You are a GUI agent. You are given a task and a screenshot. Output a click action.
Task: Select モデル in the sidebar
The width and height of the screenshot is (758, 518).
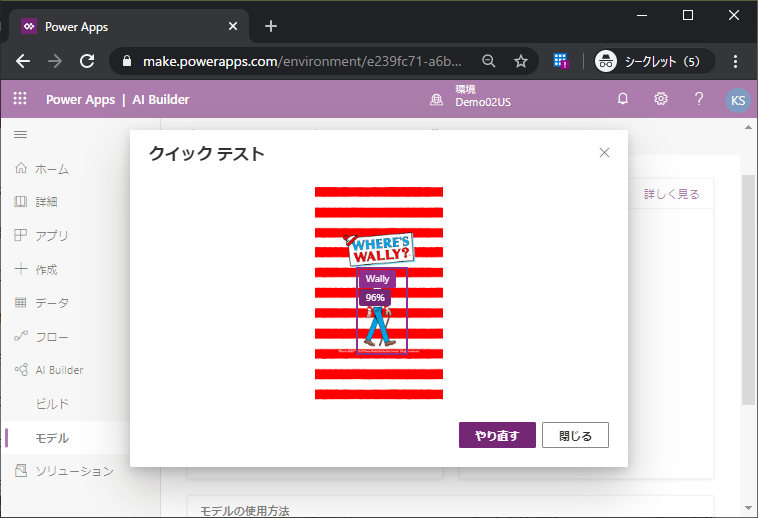click(52, 438)
